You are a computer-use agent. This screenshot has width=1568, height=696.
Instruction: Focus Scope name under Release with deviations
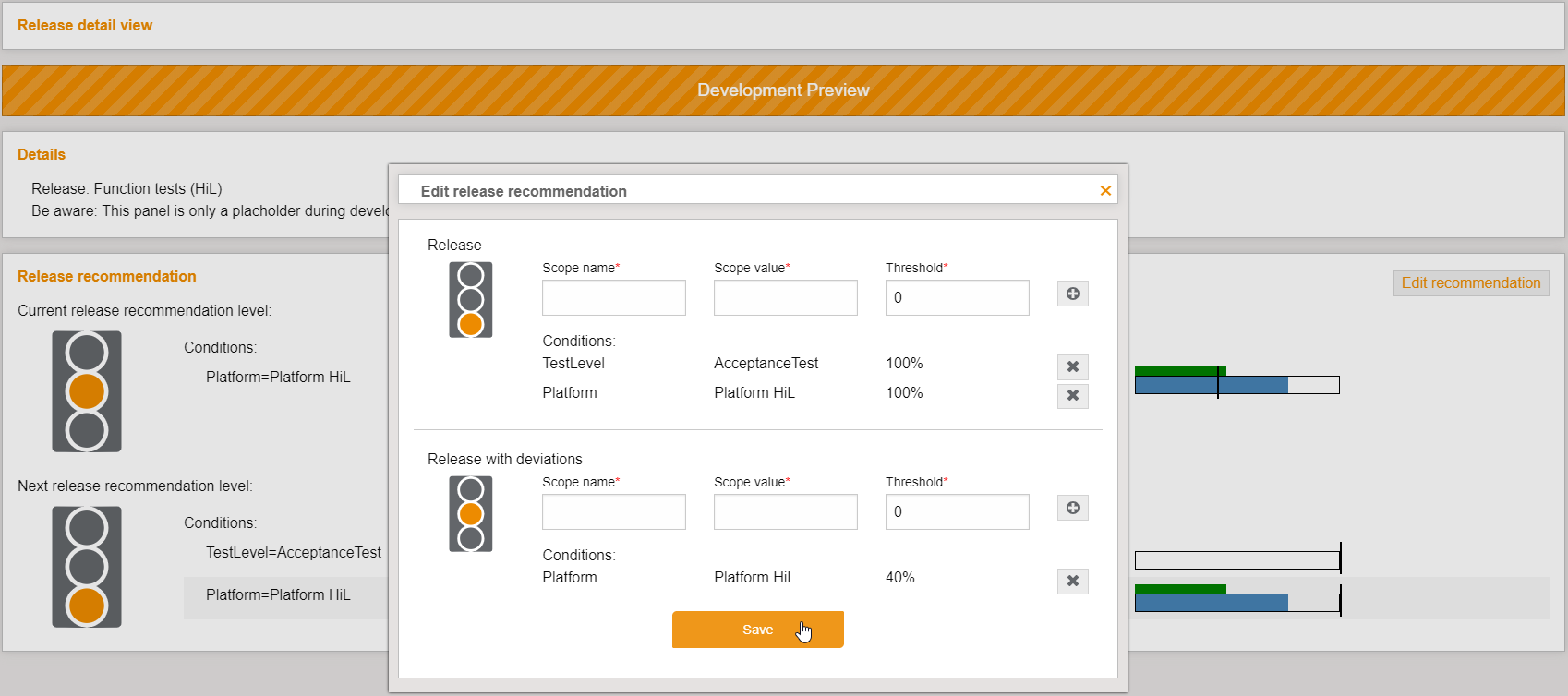click(x=613, y=512)
